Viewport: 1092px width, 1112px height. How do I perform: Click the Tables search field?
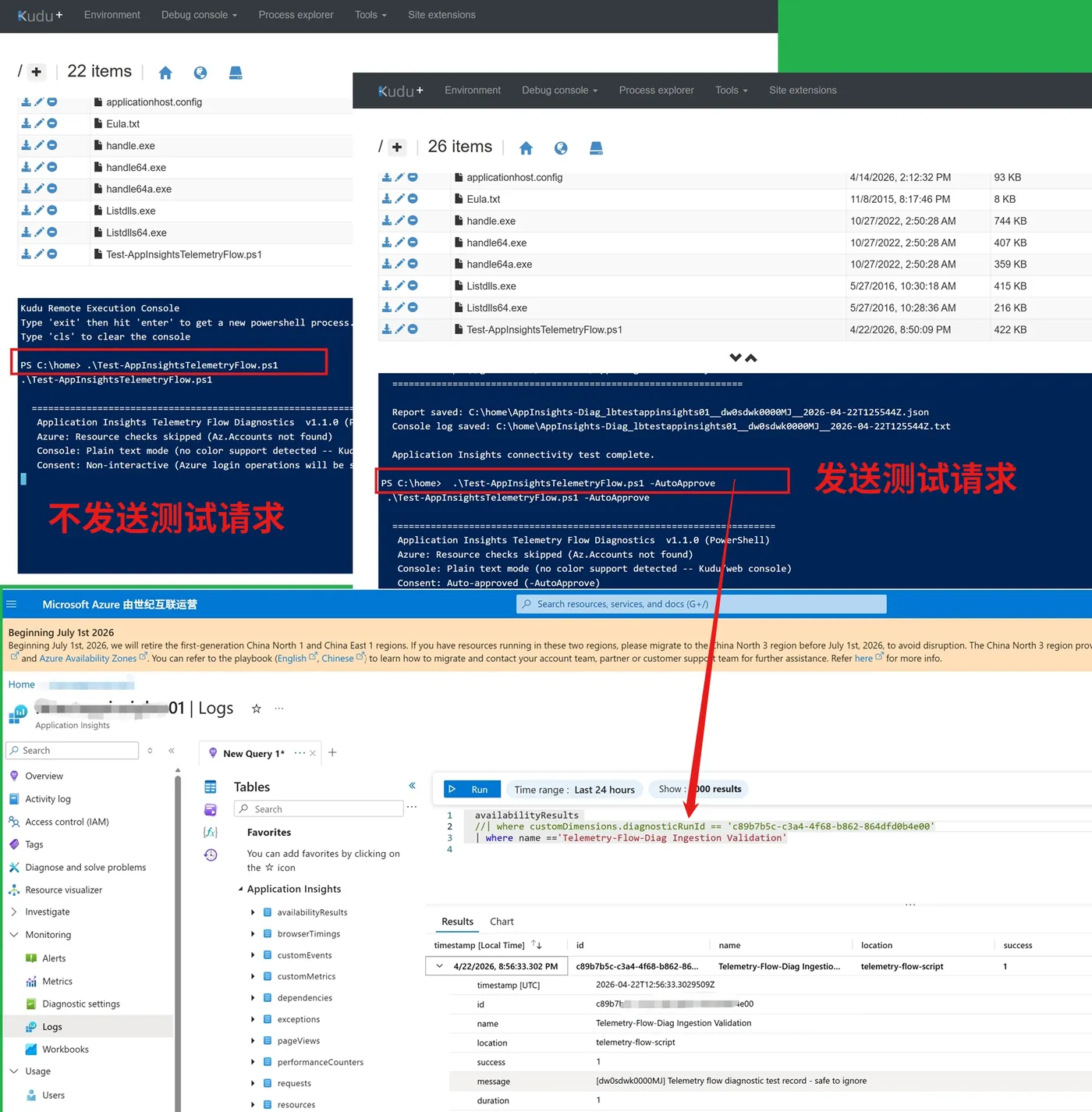(x=320, y=809)
